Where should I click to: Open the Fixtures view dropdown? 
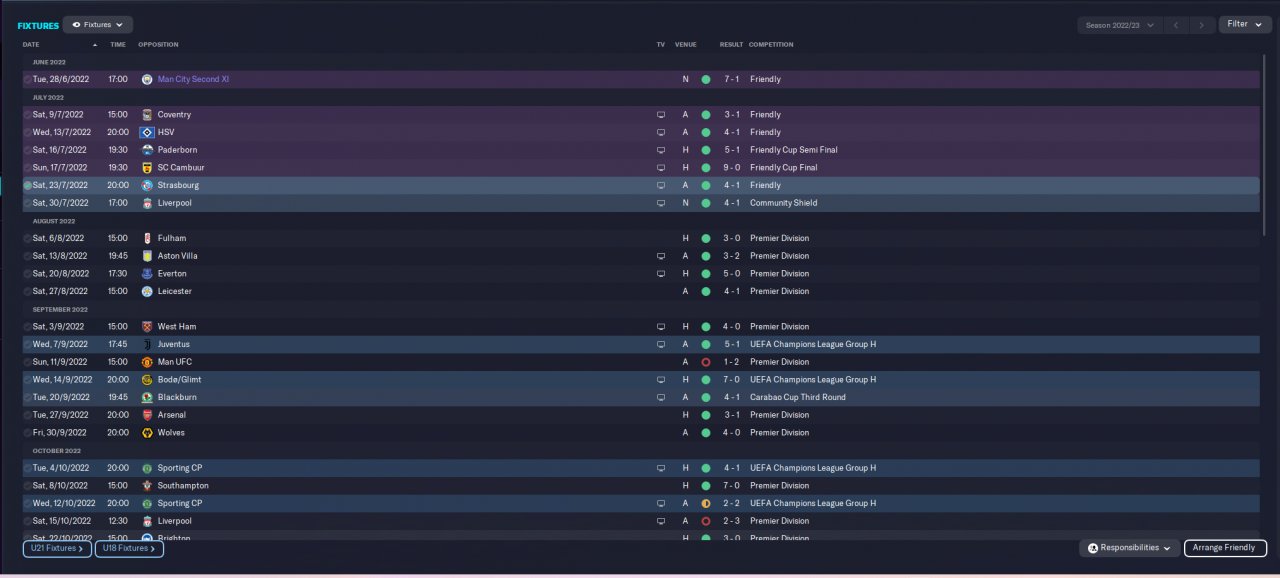[x=98, y=24]
